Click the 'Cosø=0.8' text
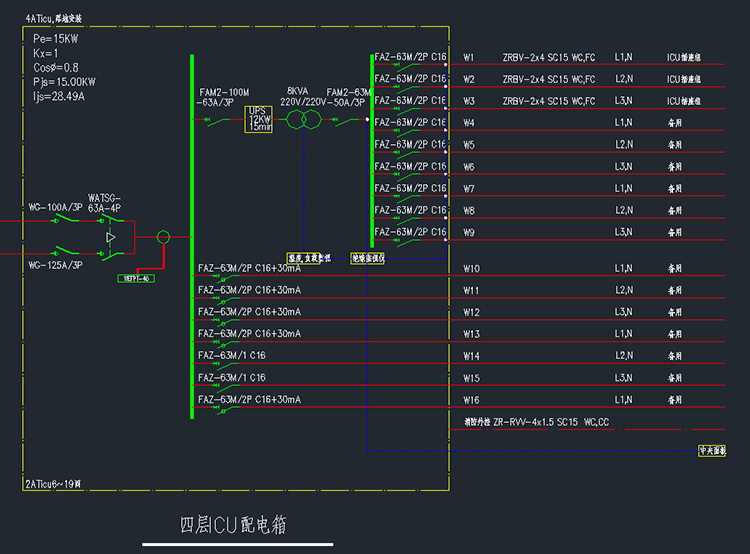Viewport: 750px width, 554px height. pos(55,67)
